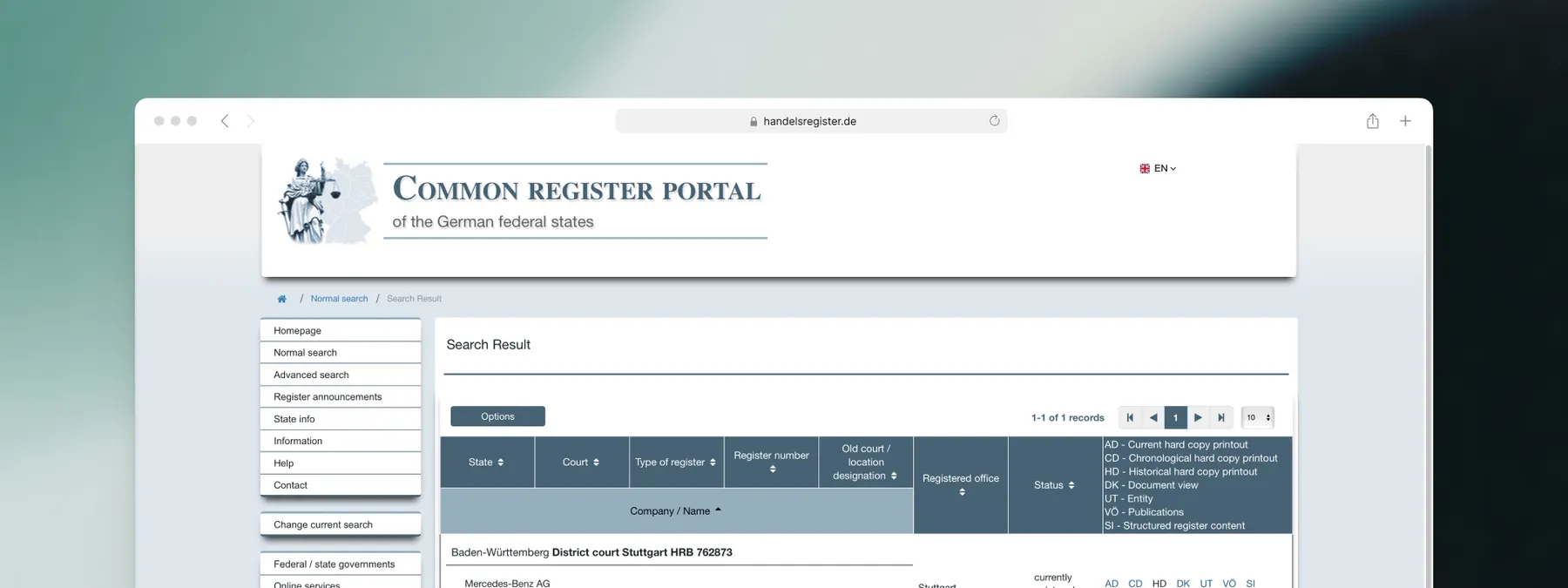
Task: Sort by Type of register
Action: point(676,462)
